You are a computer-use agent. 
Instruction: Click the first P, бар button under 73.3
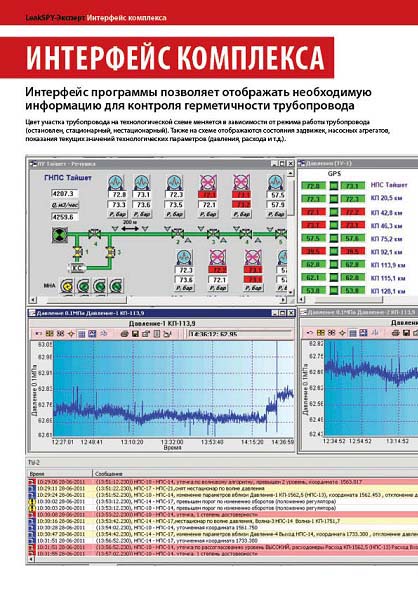pos(118,214)
